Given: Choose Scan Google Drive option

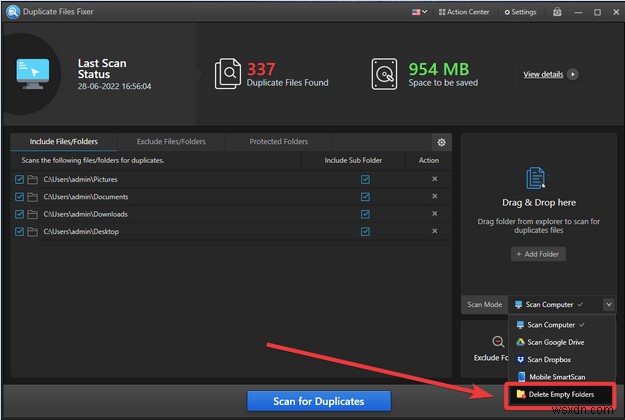Looking at the screenshot, I should coord(562,342).
